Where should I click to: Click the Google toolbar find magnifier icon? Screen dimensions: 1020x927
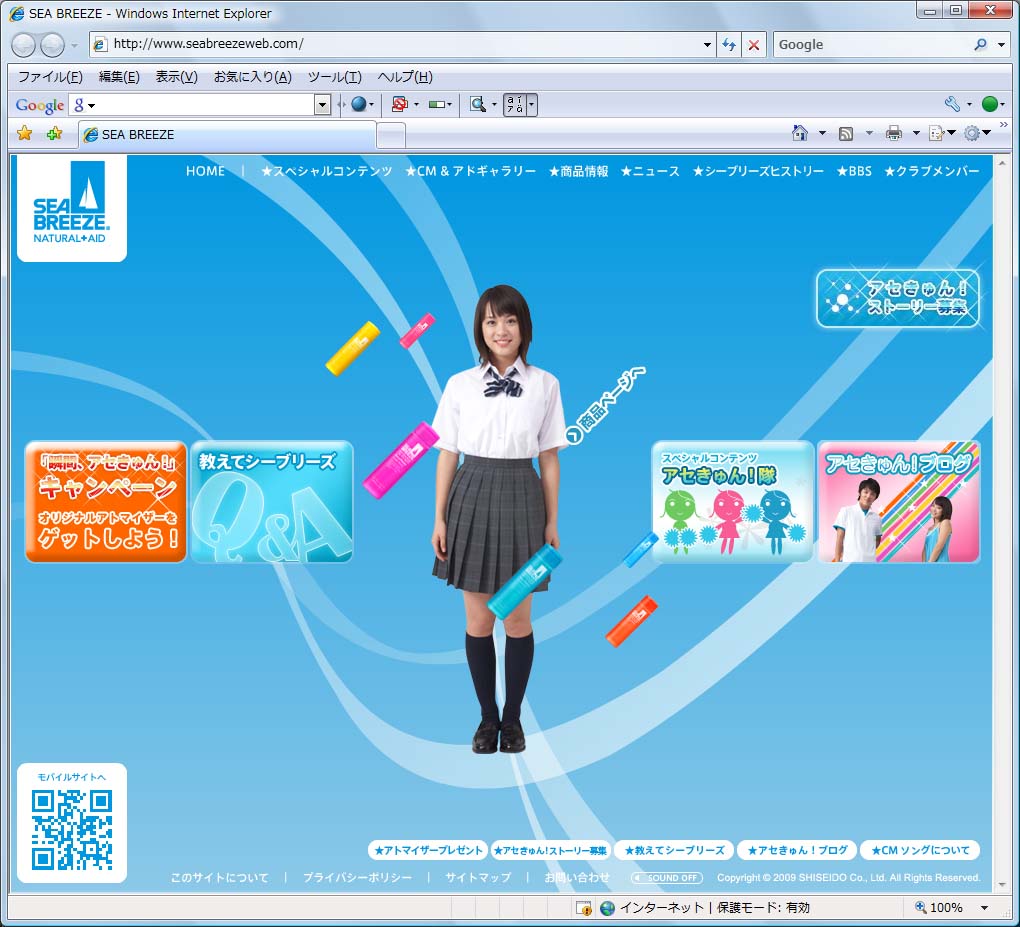pyautogui.click(x=478, y=105)
